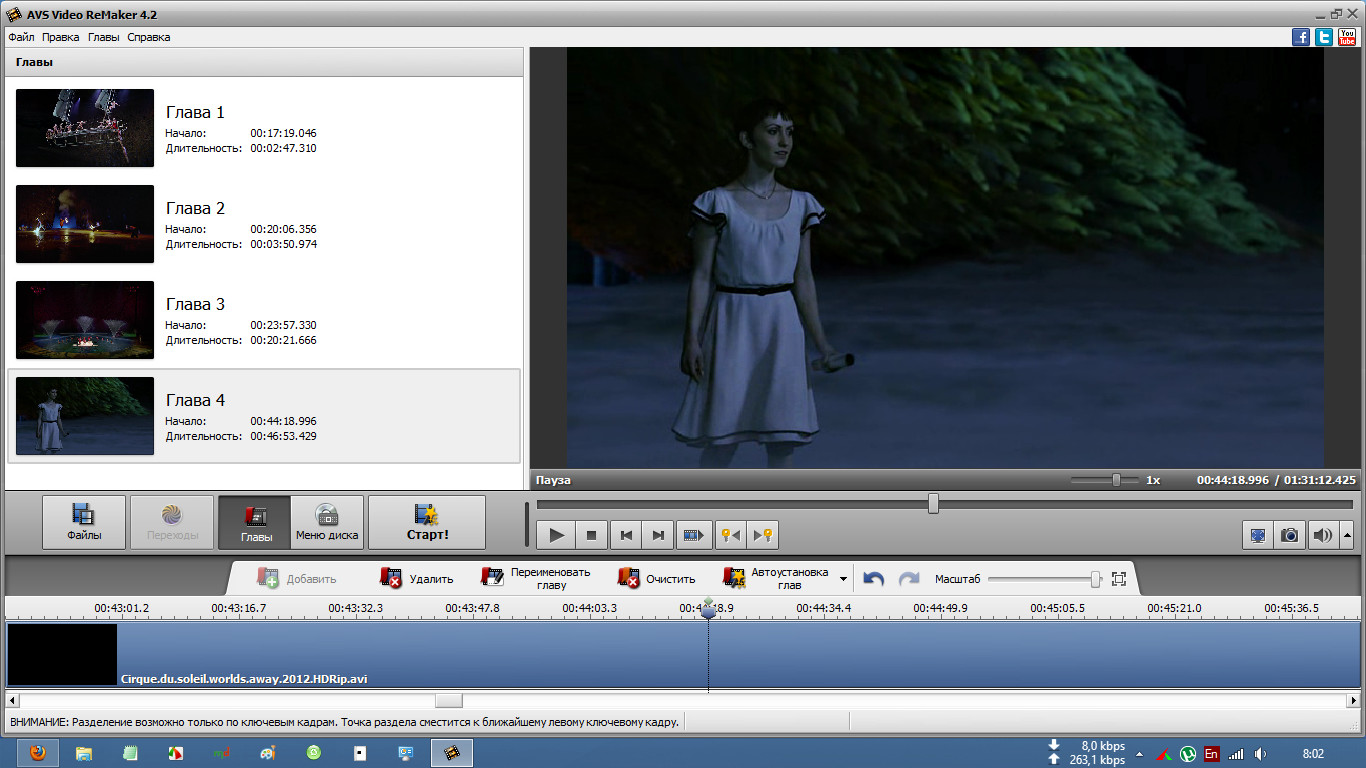Jump to the previous keyframe marker
1366x768 pixels.
731,535
